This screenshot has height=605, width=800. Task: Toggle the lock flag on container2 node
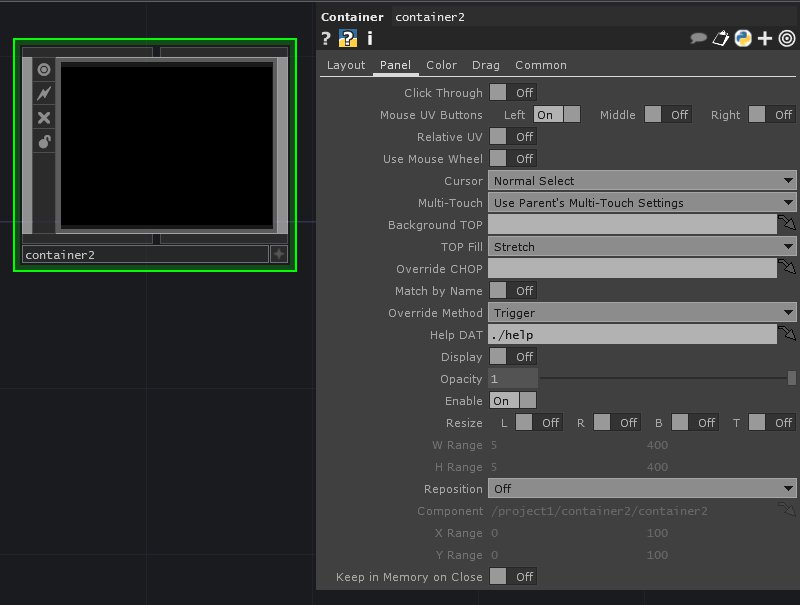coord(44,142)
